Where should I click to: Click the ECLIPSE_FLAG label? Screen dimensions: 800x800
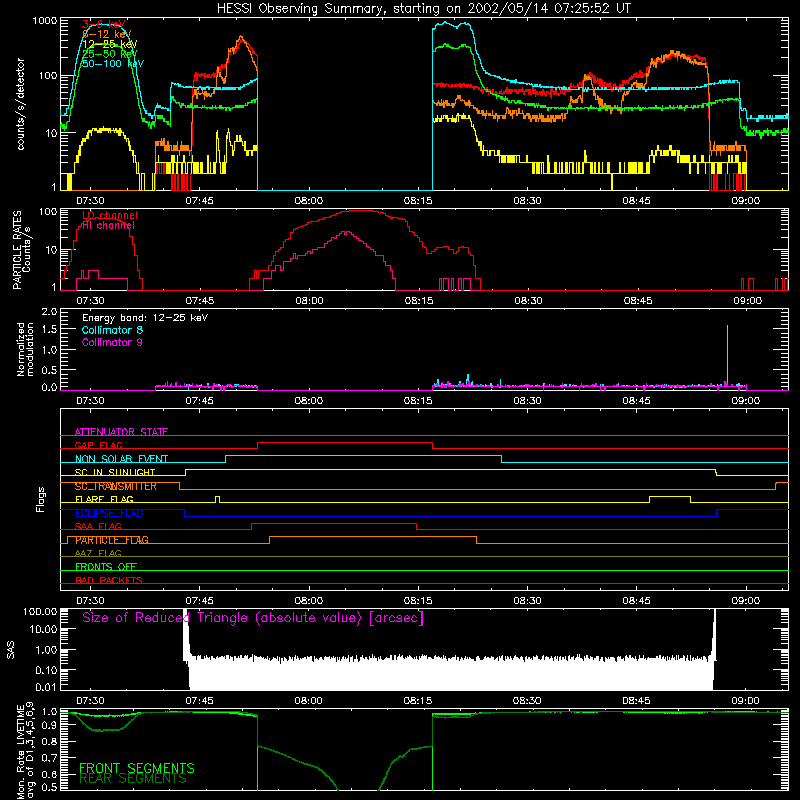[109, 513]
